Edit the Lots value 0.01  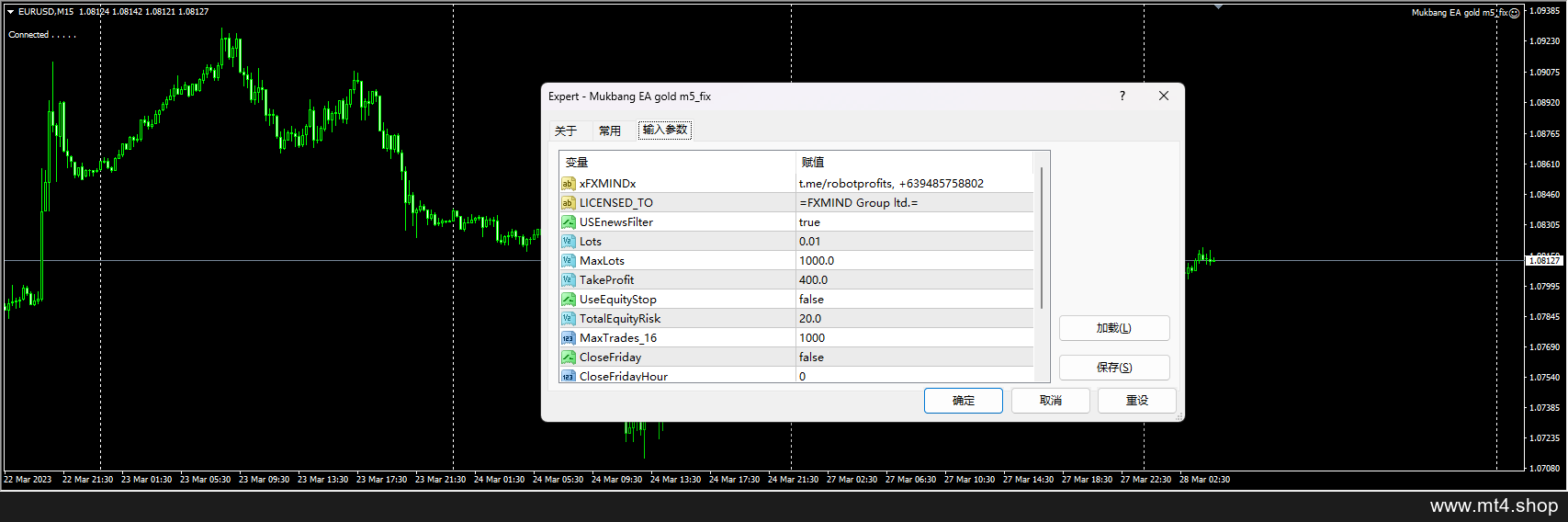[x=915, y=242]
